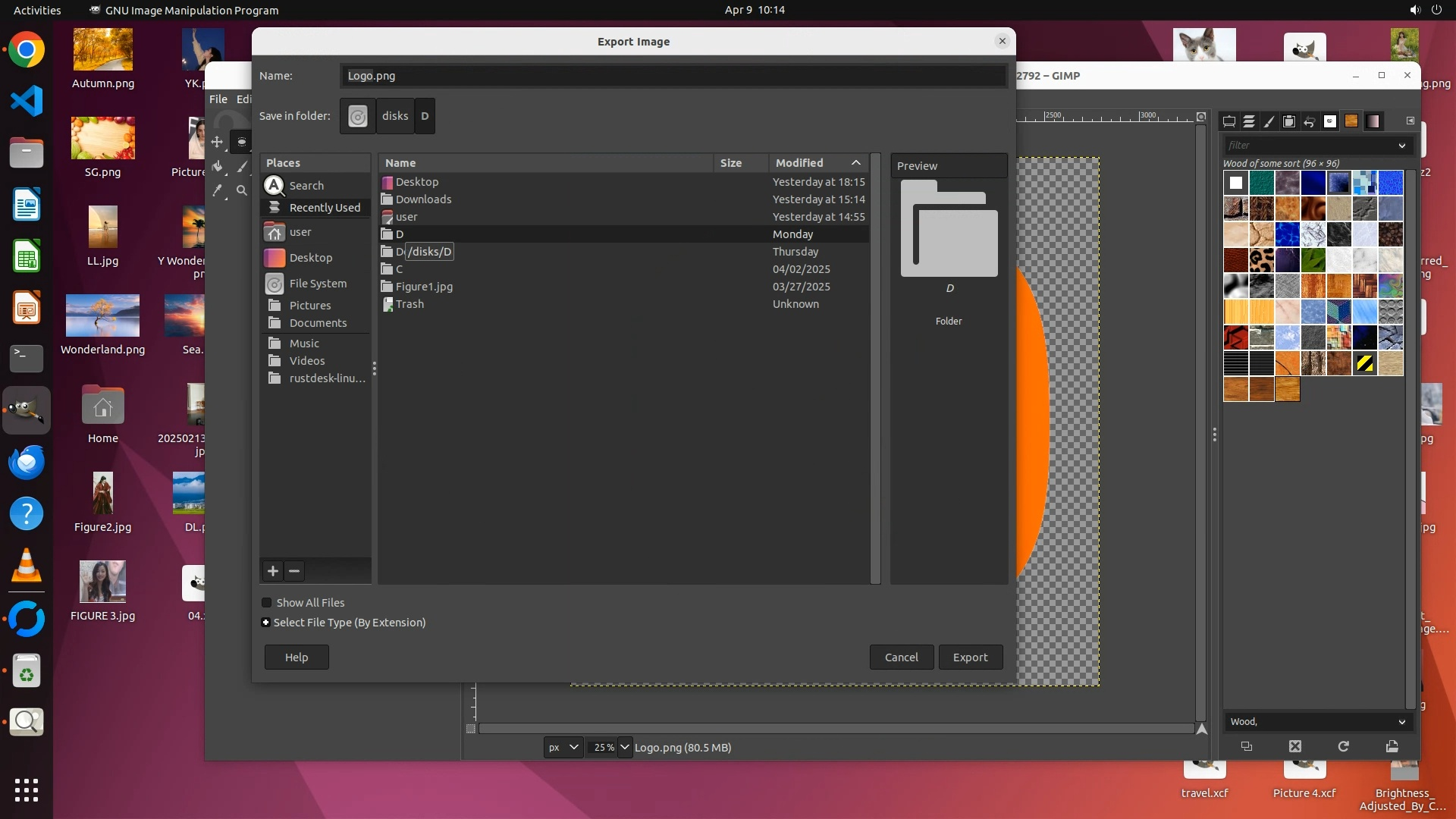Screen dimensions: 1456x819
Task: Open the Gradients tab icon
Action: [1373, 121]
